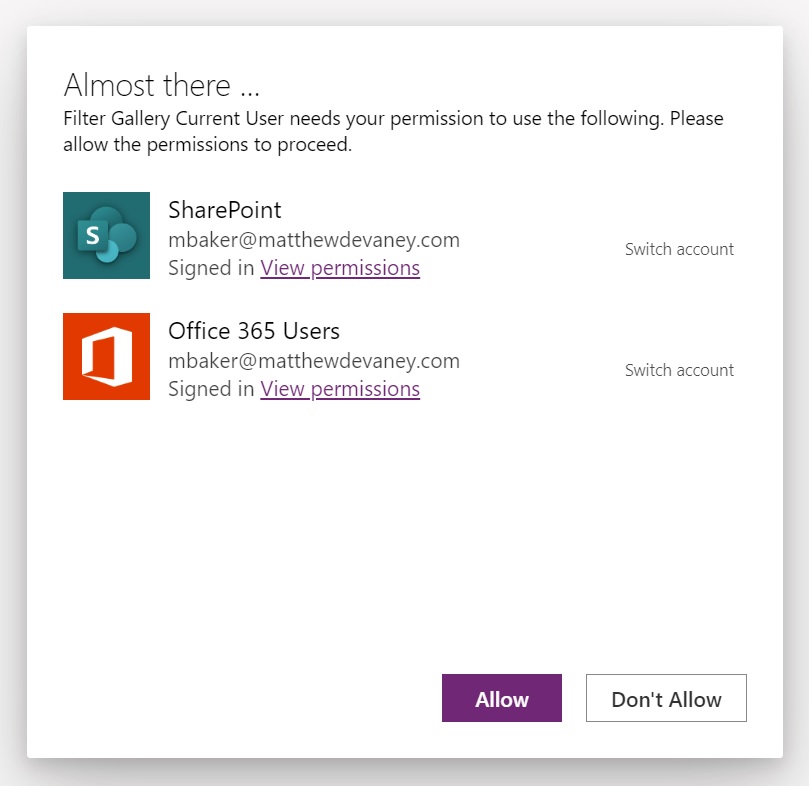
Task: Switch account for Office 365 Users connection
Action: pos(679,370)
